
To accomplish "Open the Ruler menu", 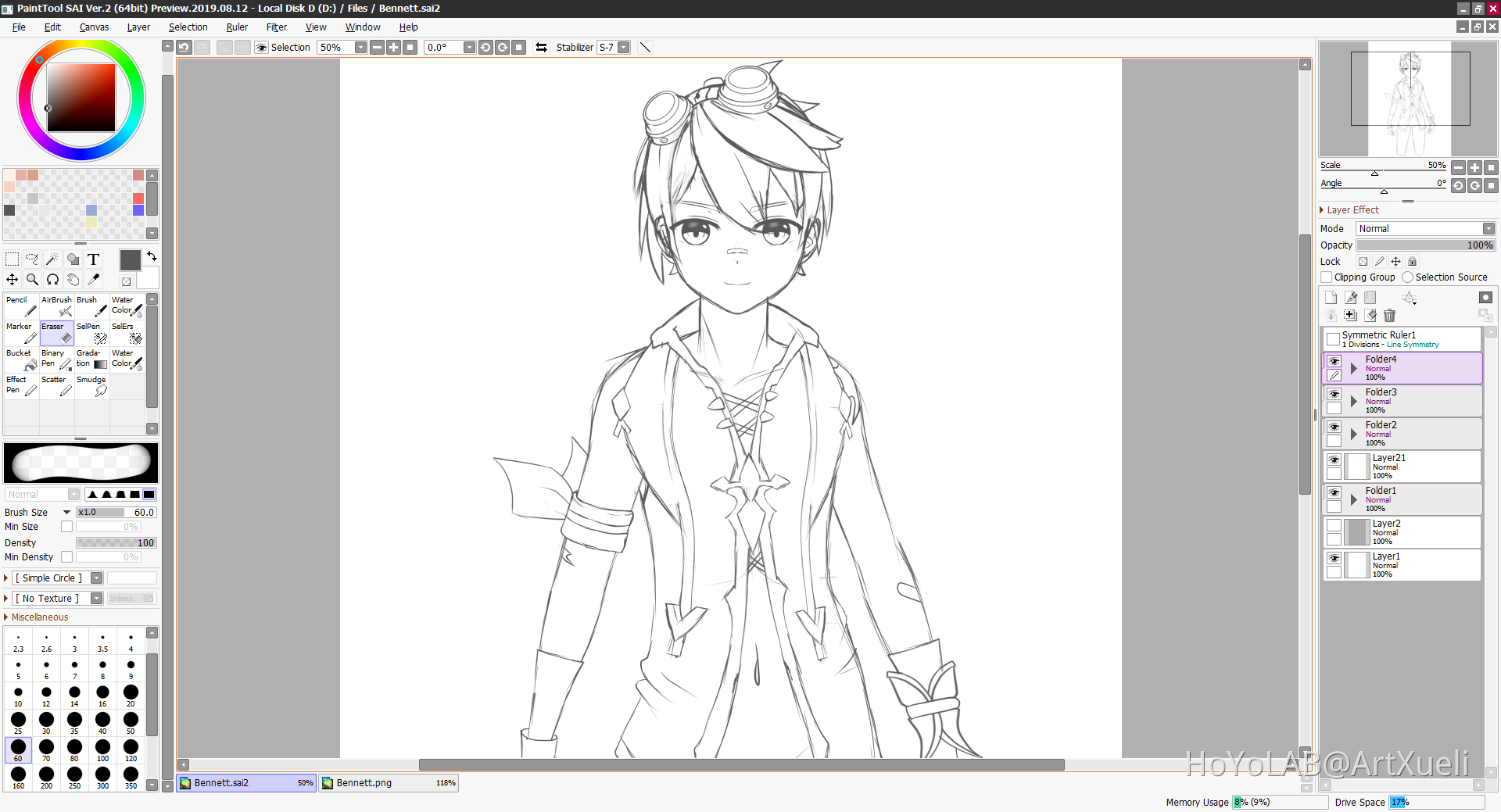I will [x=237, y=27].
